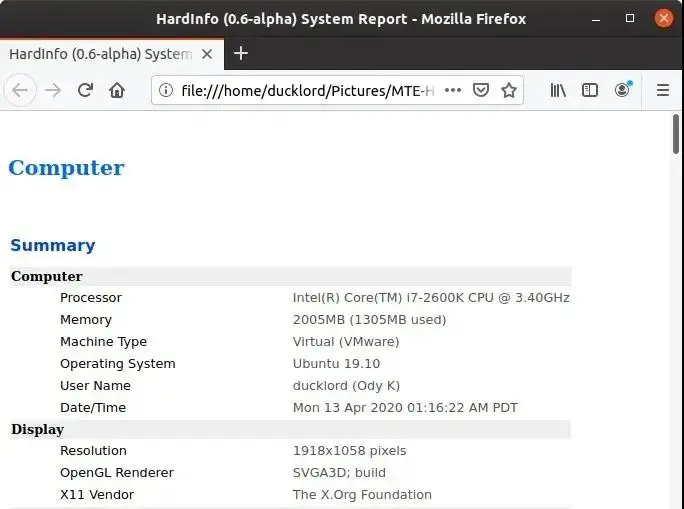The height and width of the screenshot is (509, 684).
Task: Click the Mon 13 Apr 2020 timestamp
Action: point(405,407)
